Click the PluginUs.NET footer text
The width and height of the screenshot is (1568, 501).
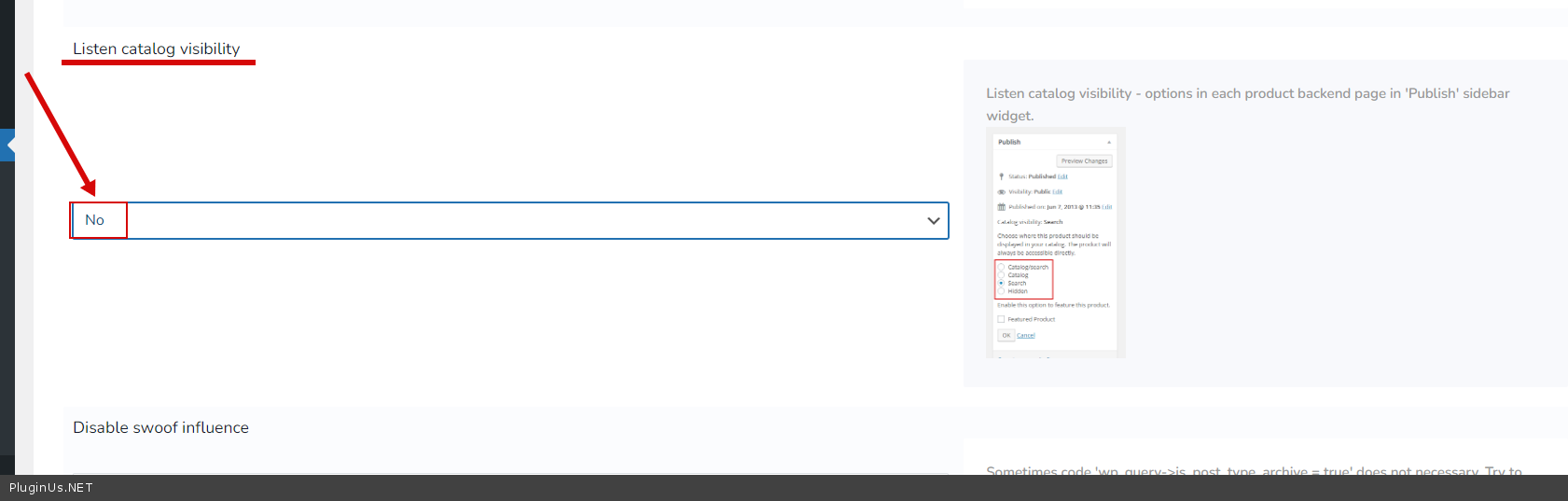coord(51,488)
